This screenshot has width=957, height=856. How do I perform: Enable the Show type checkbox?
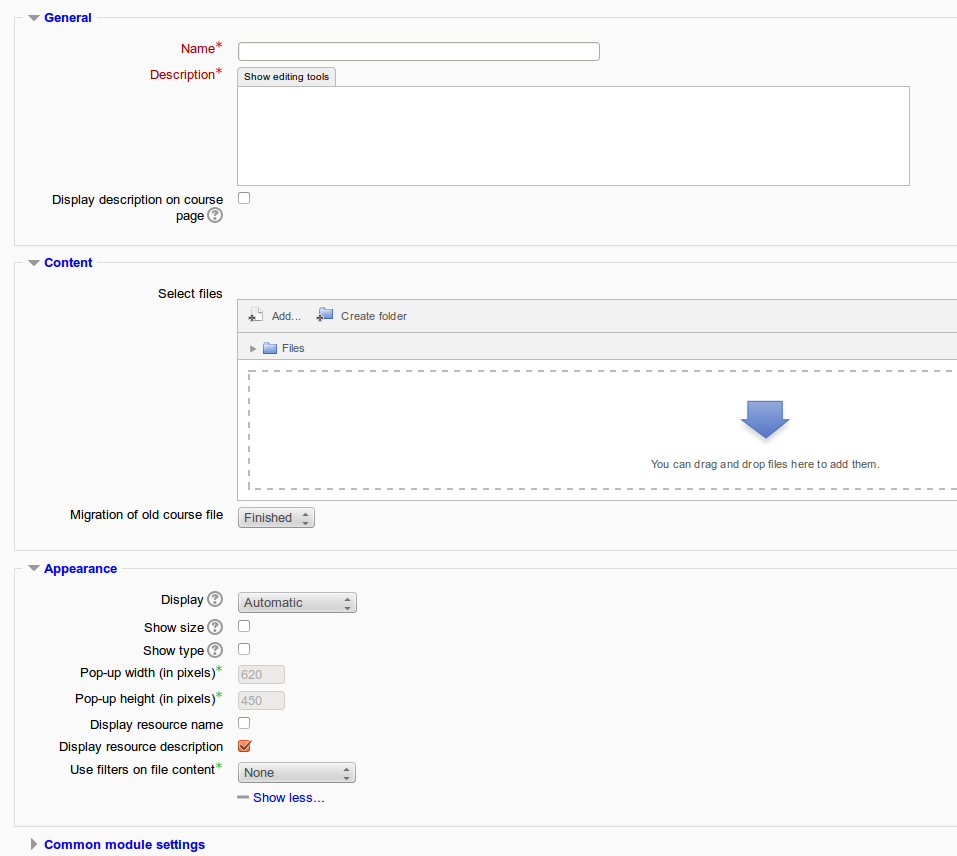[x=244, y=649]
